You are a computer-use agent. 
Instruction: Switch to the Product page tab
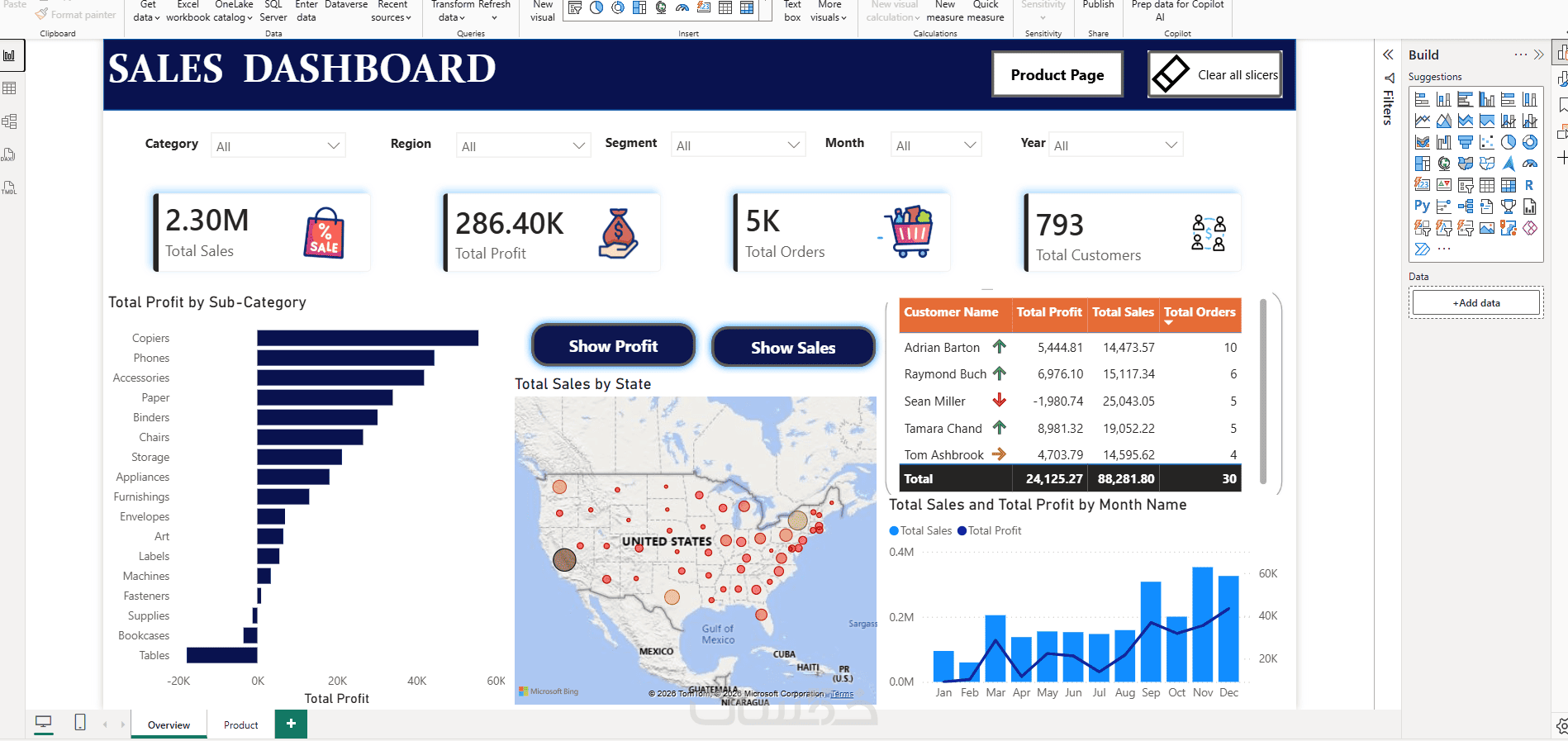240,724
